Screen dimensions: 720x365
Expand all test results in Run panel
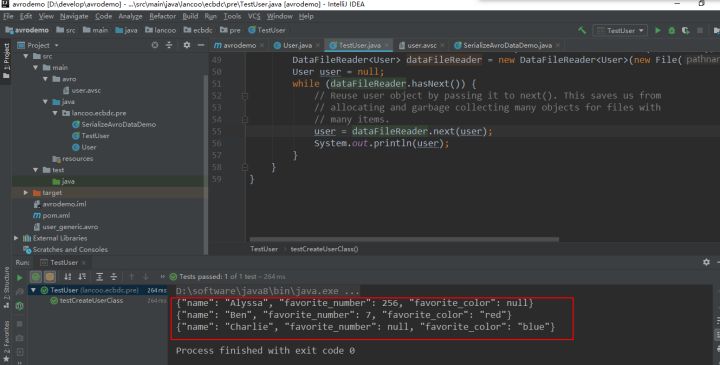99,276
